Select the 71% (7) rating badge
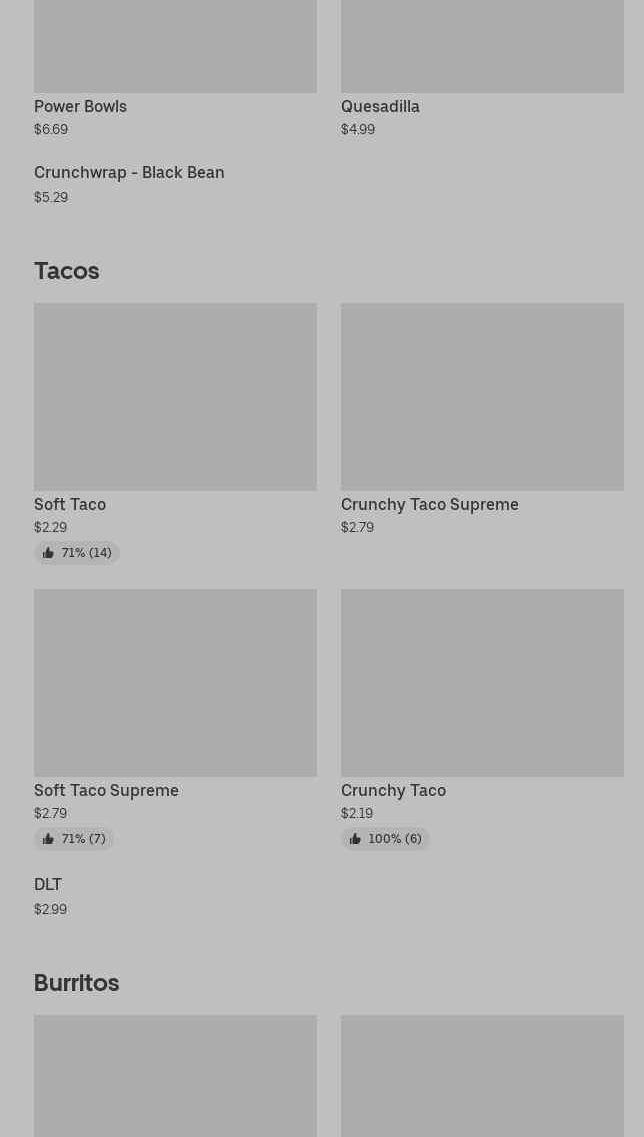The image size is (644, 1137). (x=74, y=838)
